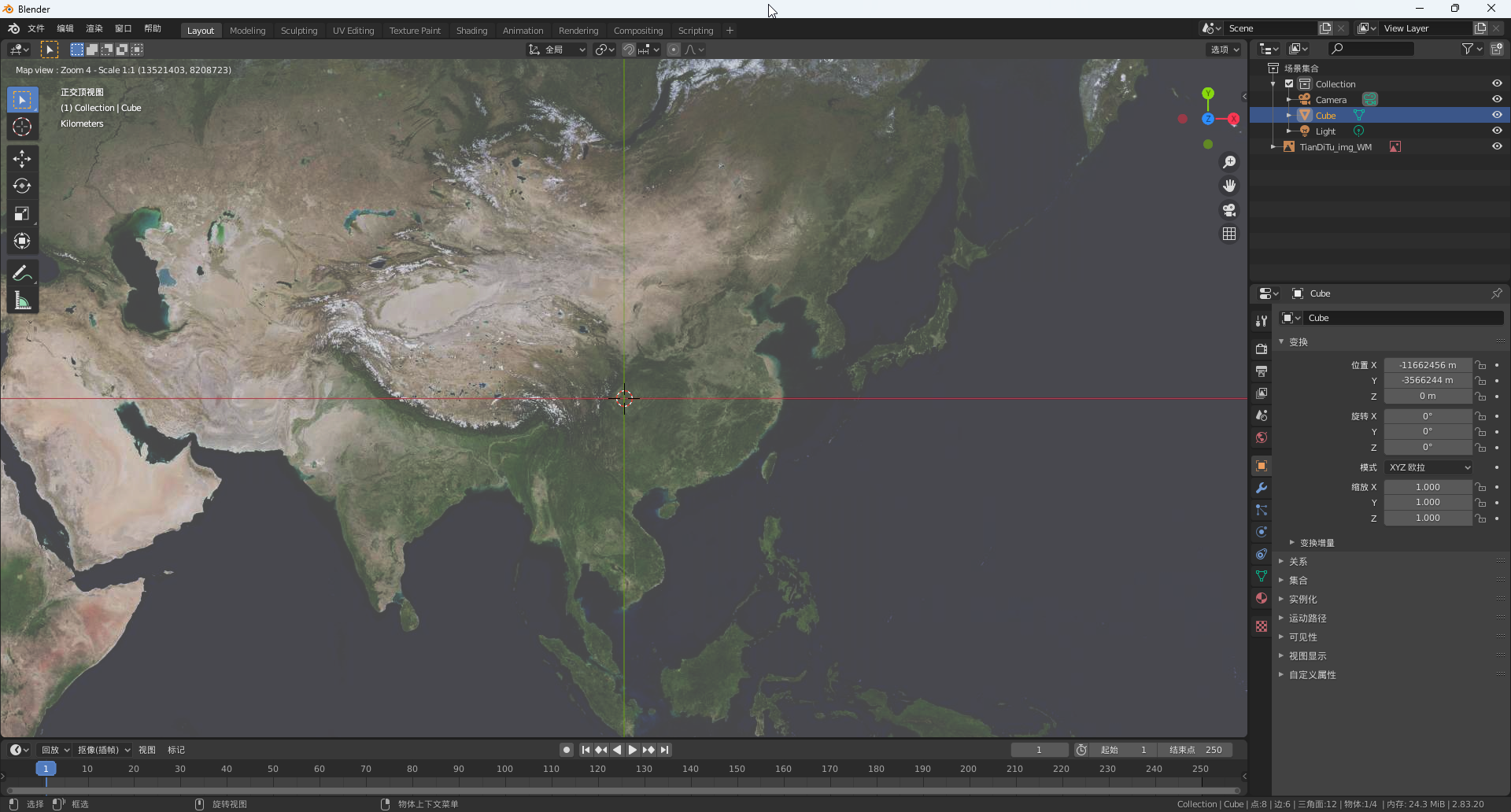The width and height of the screenshot is (1511, 812).
Task: Expand the 实例化 instancing panel
Action: pyautogui.click(x=1302, y=600)
